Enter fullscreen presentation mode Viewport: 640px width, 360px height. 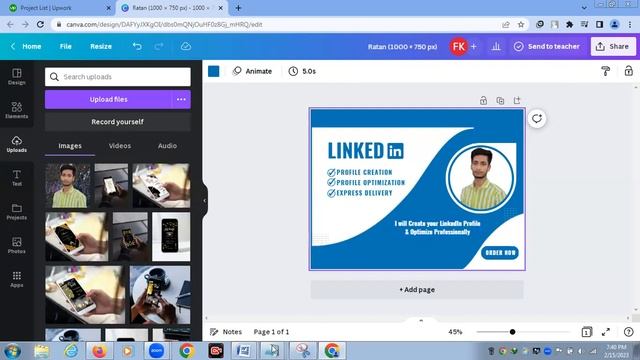606,332
